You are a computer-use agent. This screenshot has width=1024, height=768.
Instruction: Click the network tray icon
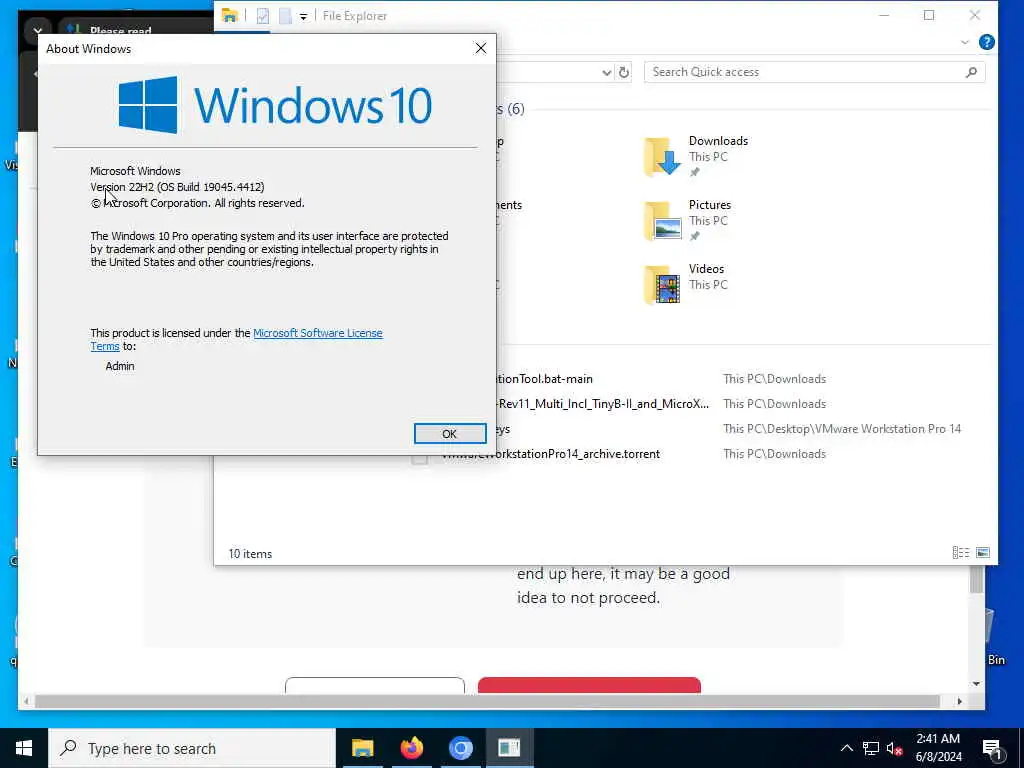pos(871,748)
